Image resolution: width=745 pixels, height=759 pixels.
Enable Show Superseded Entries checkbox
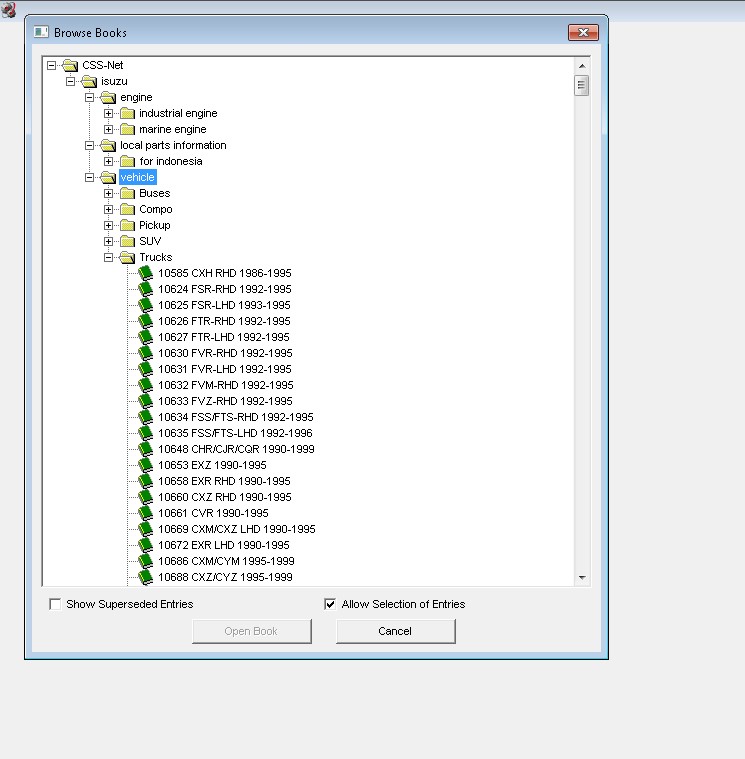[55, 604]
